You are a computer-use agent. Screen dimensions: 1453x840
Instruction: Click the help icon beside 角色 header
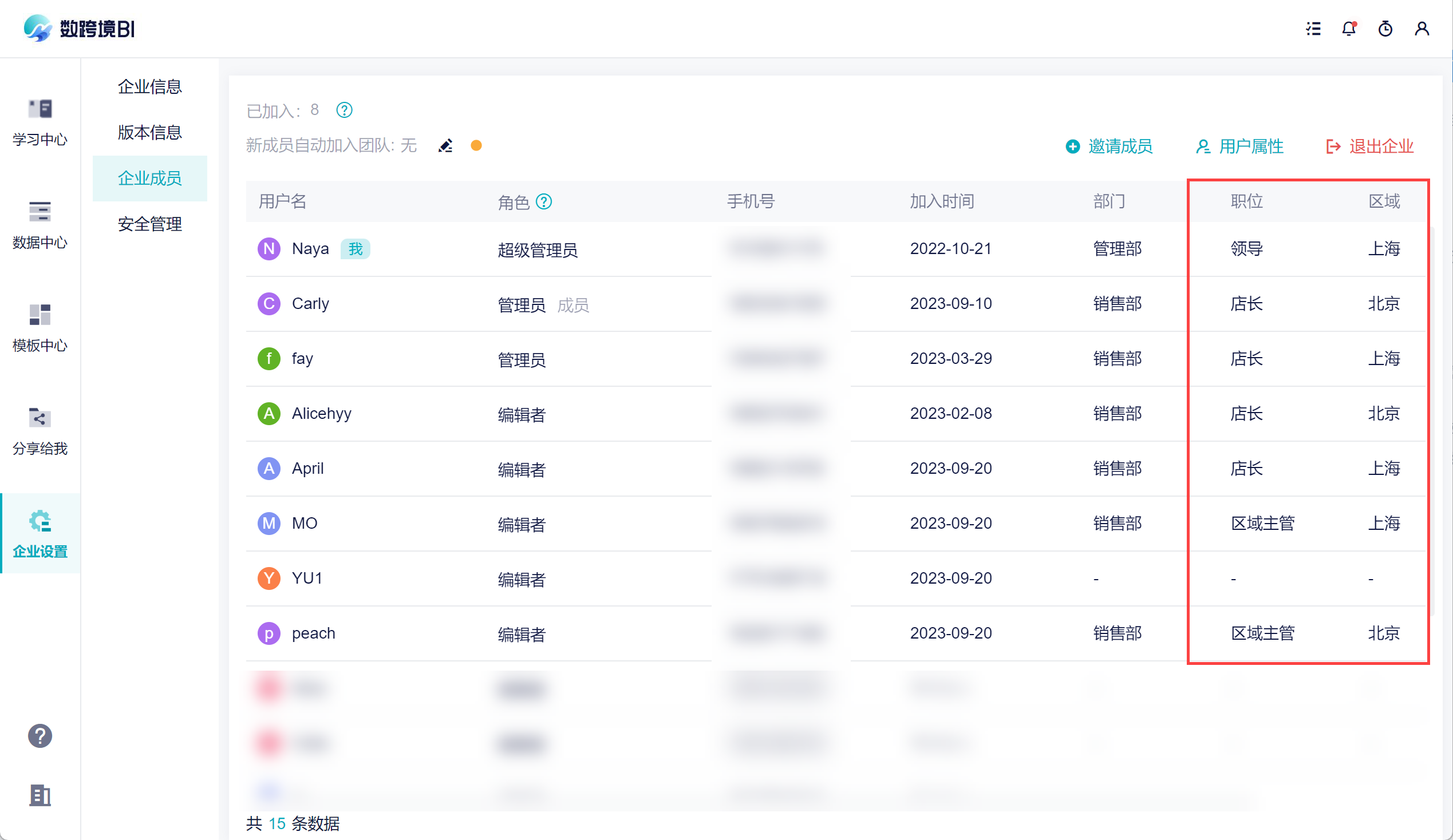(x=544, y=201)
